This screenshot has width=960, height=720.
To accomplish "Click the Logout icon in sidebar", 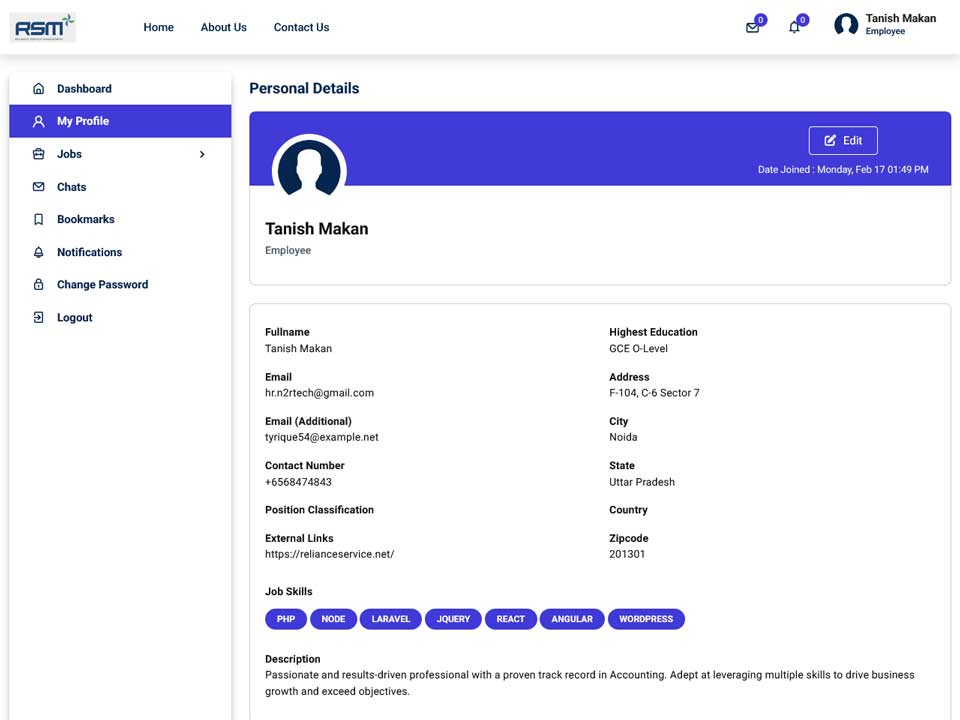I will pyautogui.click(x=39, y=317).
